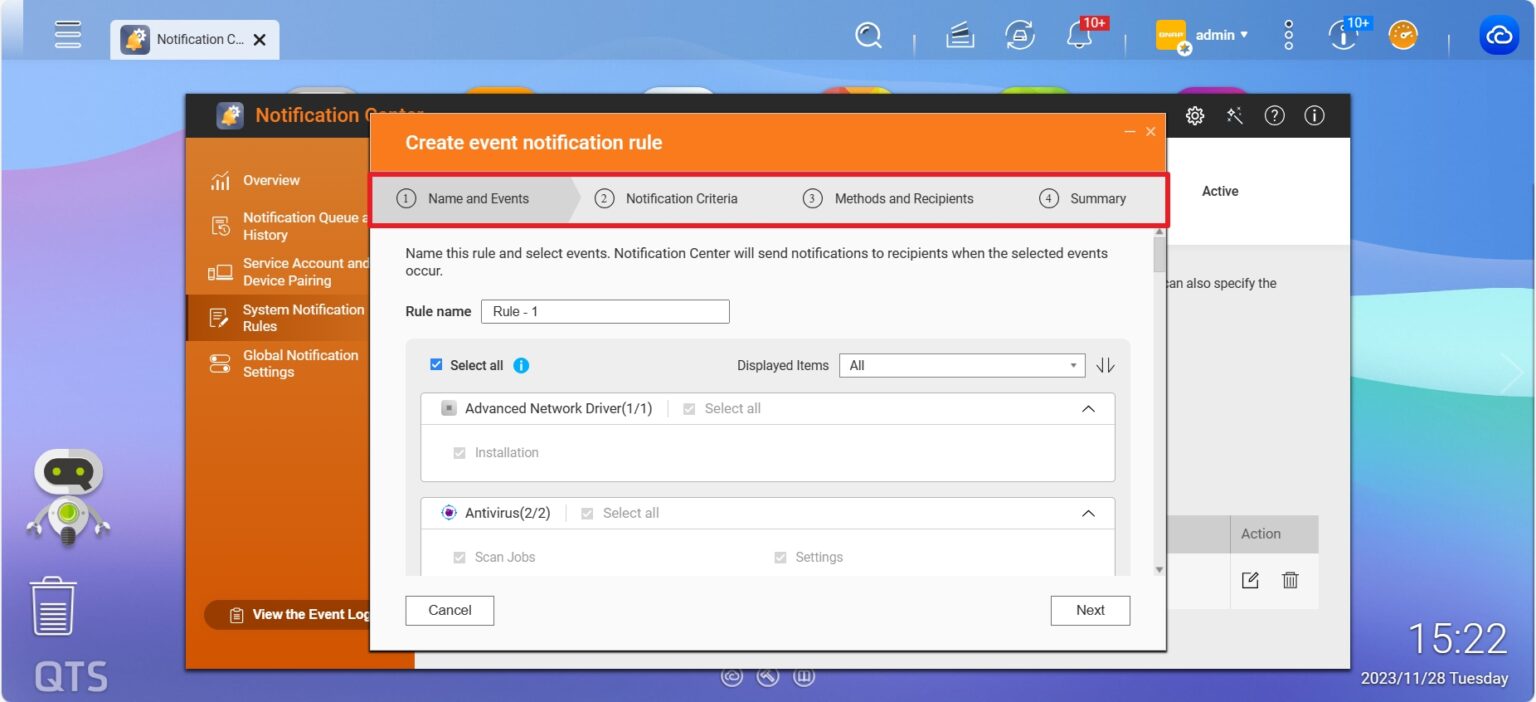This screenshot has height=702, width=1536.
Task: Select Overview in the sidebar
Action: [271, 181]
